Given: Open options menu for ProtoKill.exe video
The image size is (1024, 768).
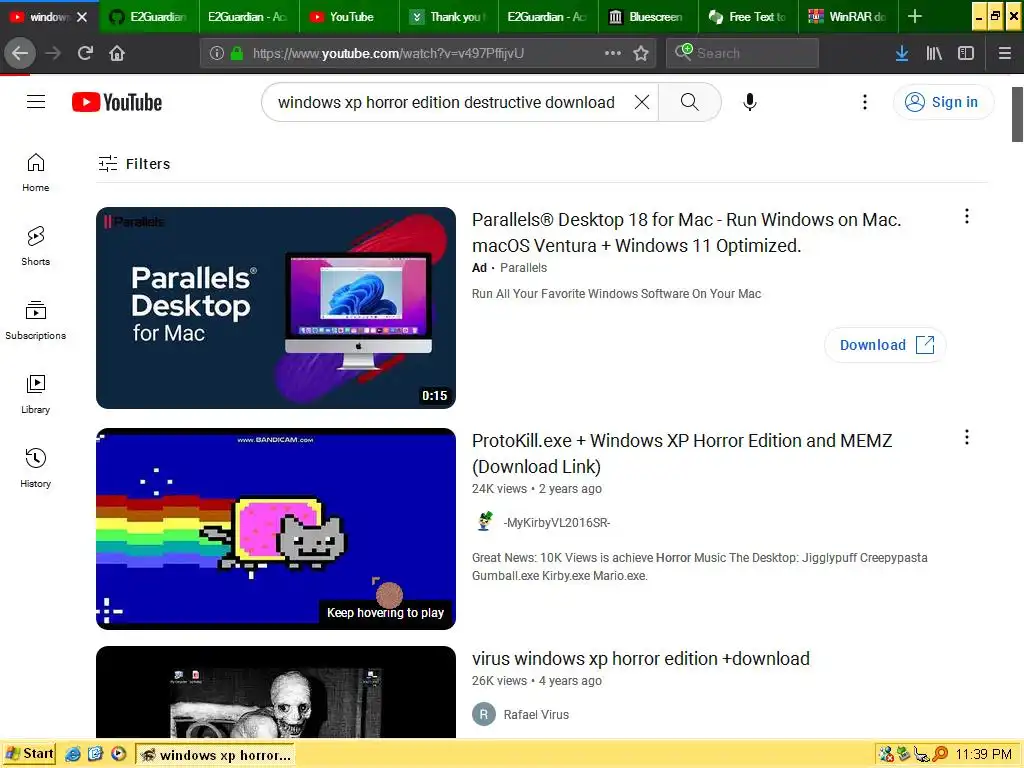Looking at the screenshot, I should (x=967, y=437).
